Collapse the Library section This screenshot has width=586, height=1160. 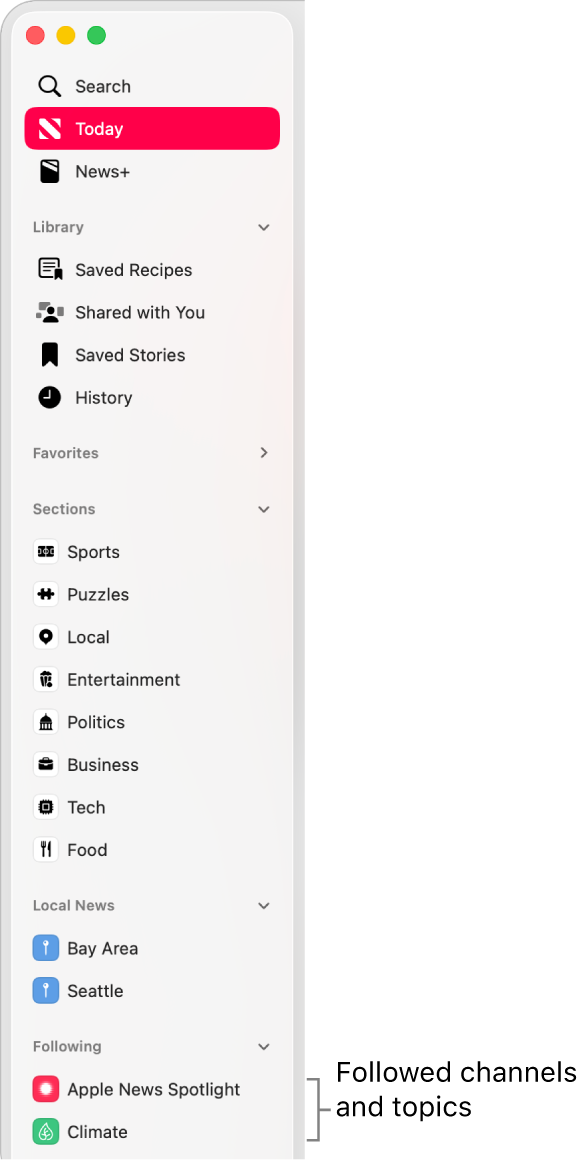(263, 227)
